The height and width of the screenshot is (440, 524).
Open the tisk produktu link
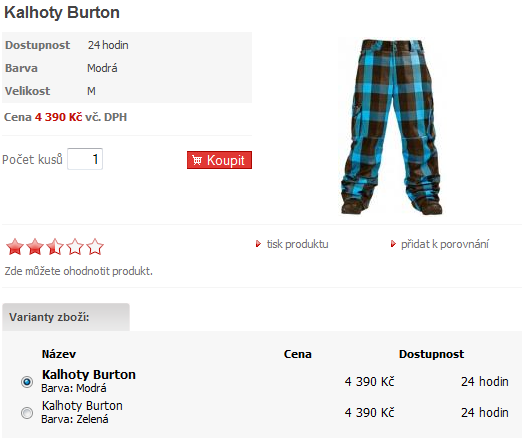(x=297, y=244)
